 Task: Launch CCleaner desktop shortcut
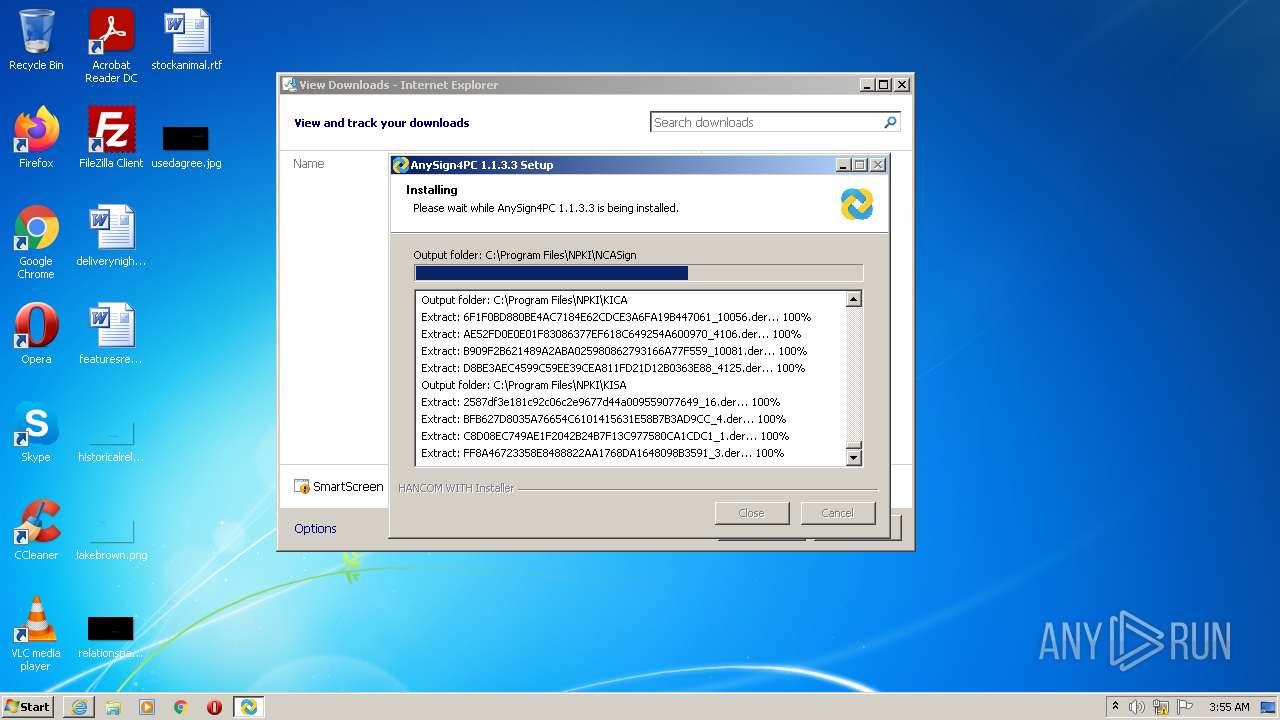[x=36, y=530]
